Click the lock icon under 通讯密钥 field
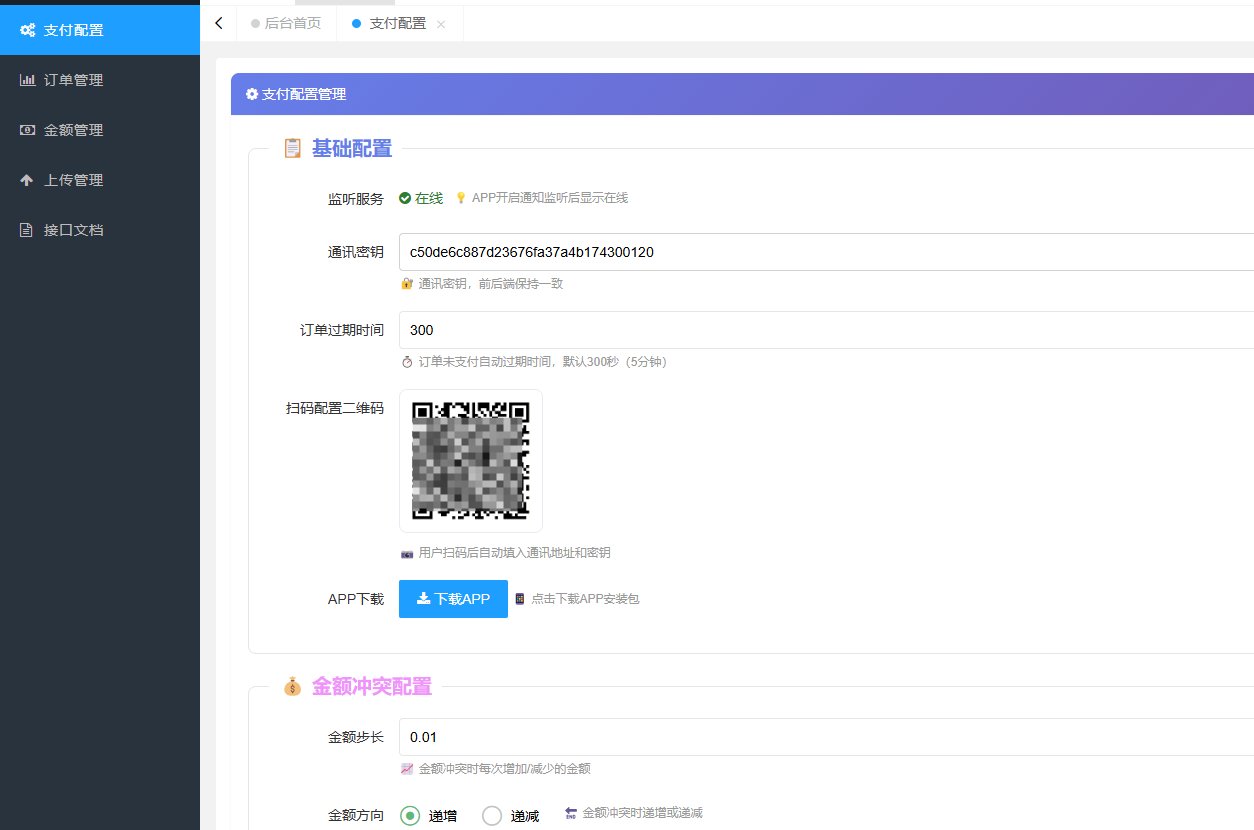1254x830 pixels. coord(407,284)
